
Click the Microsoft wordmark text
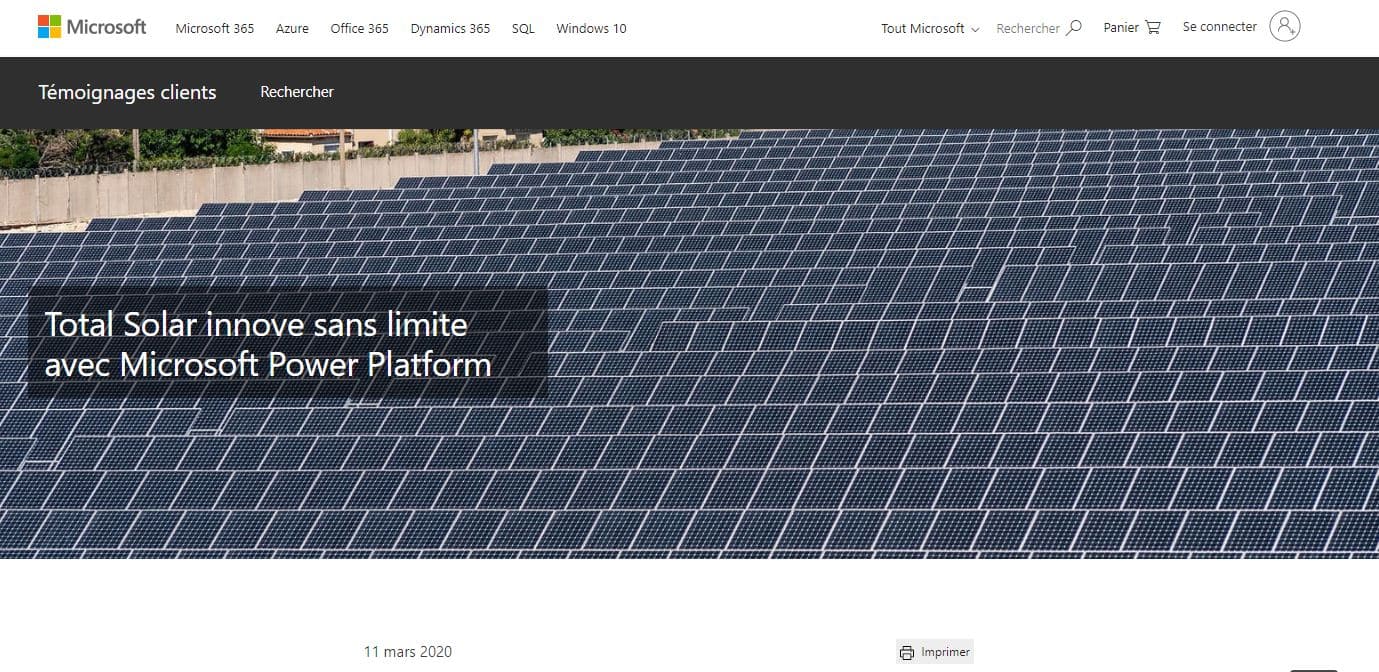point(106,27)
